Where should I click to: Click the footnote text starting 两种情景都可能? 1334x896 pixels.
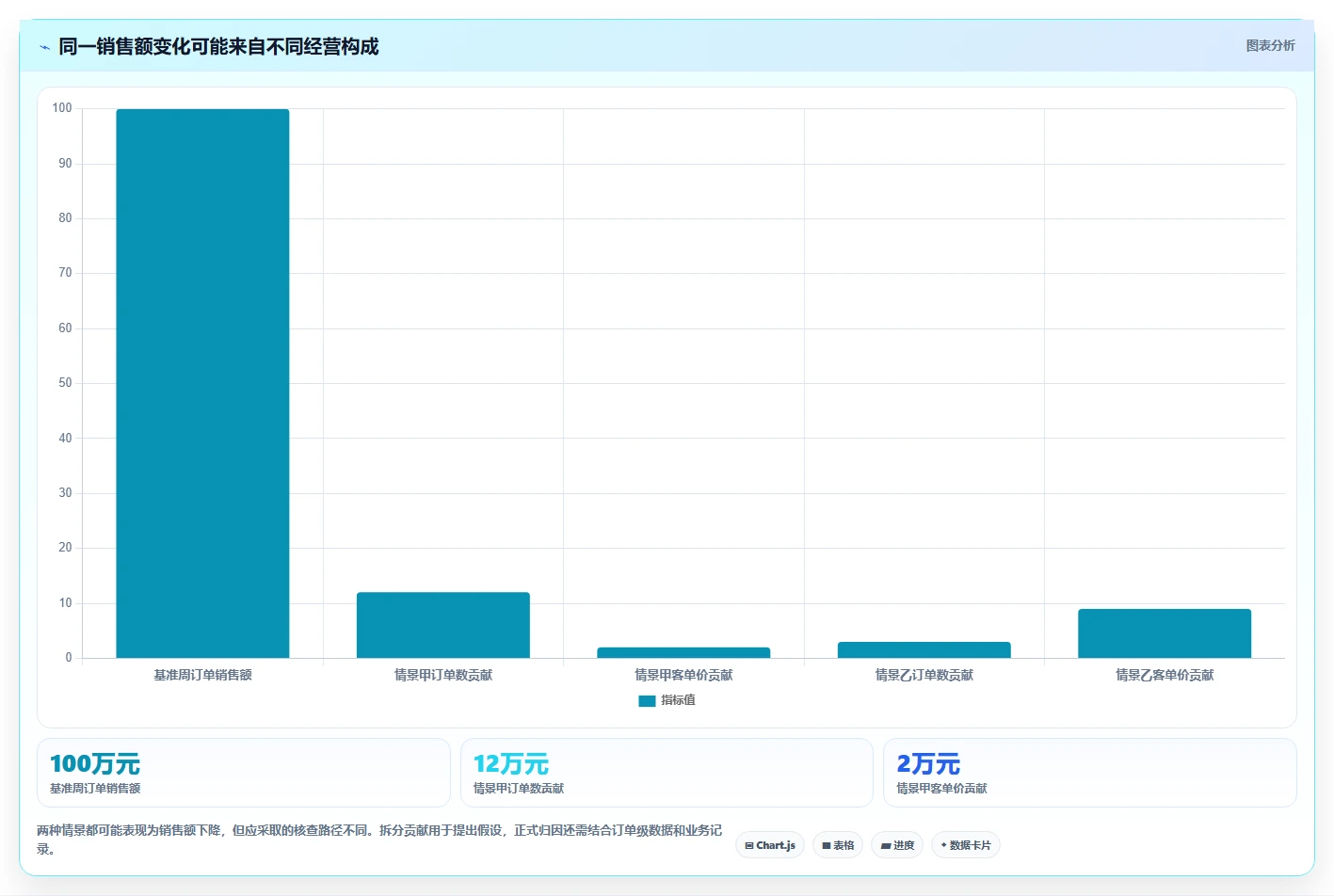point(379,840)
